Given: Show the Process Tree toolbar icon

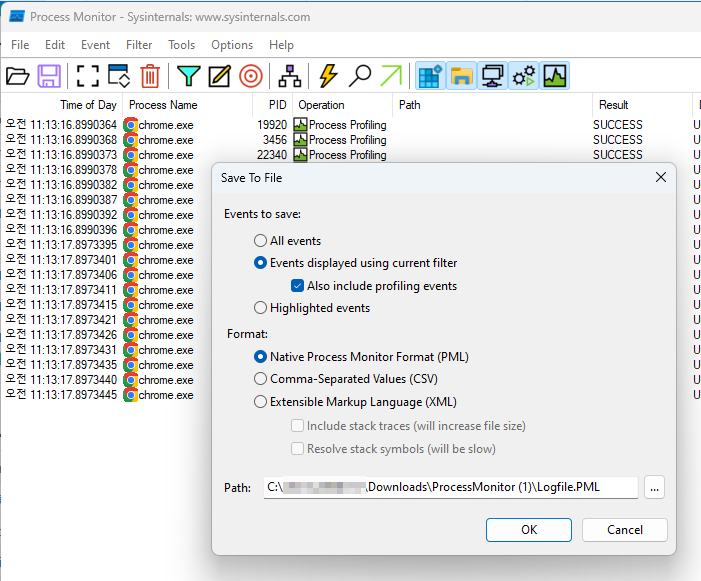Looking at the screenshot, I should (x=290, y=76).
